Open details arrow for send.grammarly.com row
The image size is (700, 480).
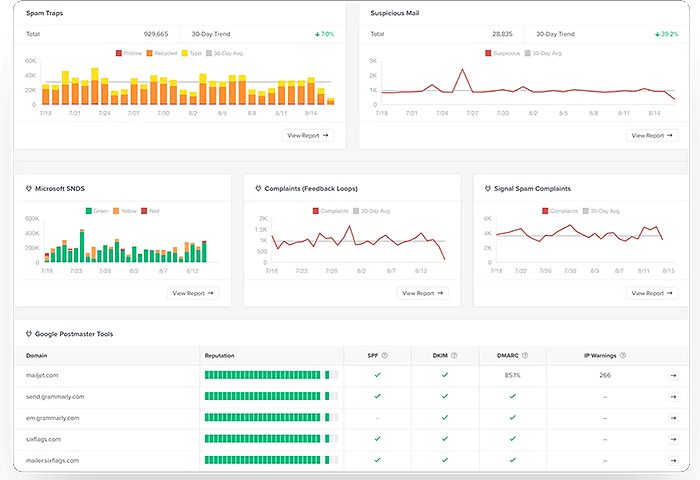point(673,396)
